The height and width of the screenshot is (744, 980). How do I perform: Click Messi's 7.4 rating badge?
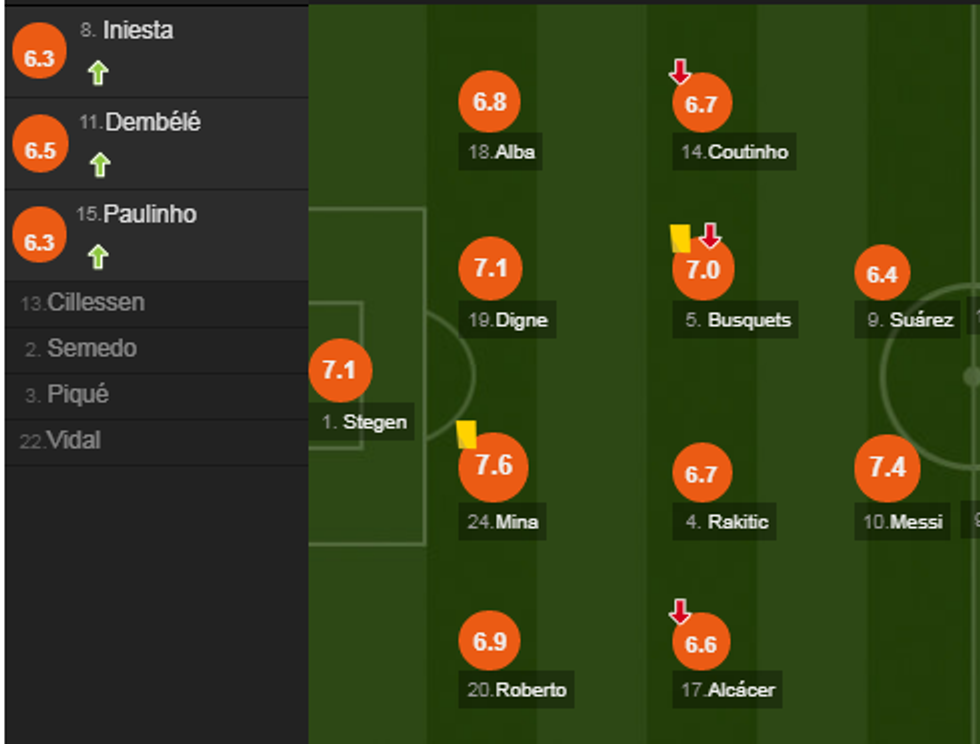pos(887,467)
